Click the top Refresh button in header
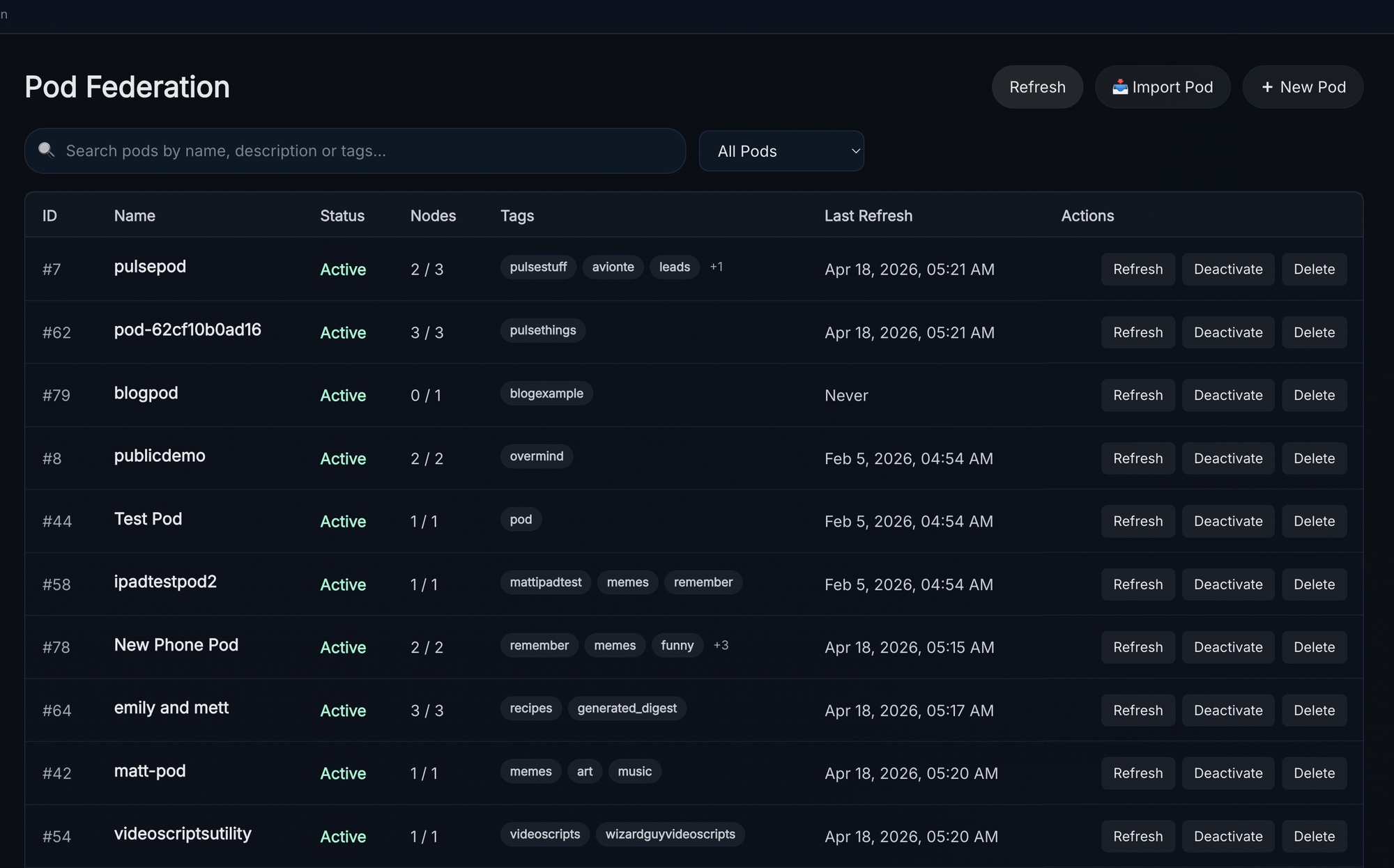This screenshot has width=1394, height=868. click(x=1037, y=87)
